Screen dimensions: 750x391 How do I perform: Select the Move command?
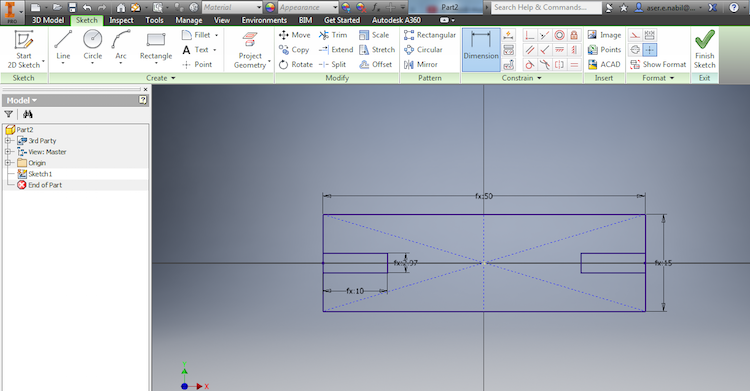[x=295, y=35]
